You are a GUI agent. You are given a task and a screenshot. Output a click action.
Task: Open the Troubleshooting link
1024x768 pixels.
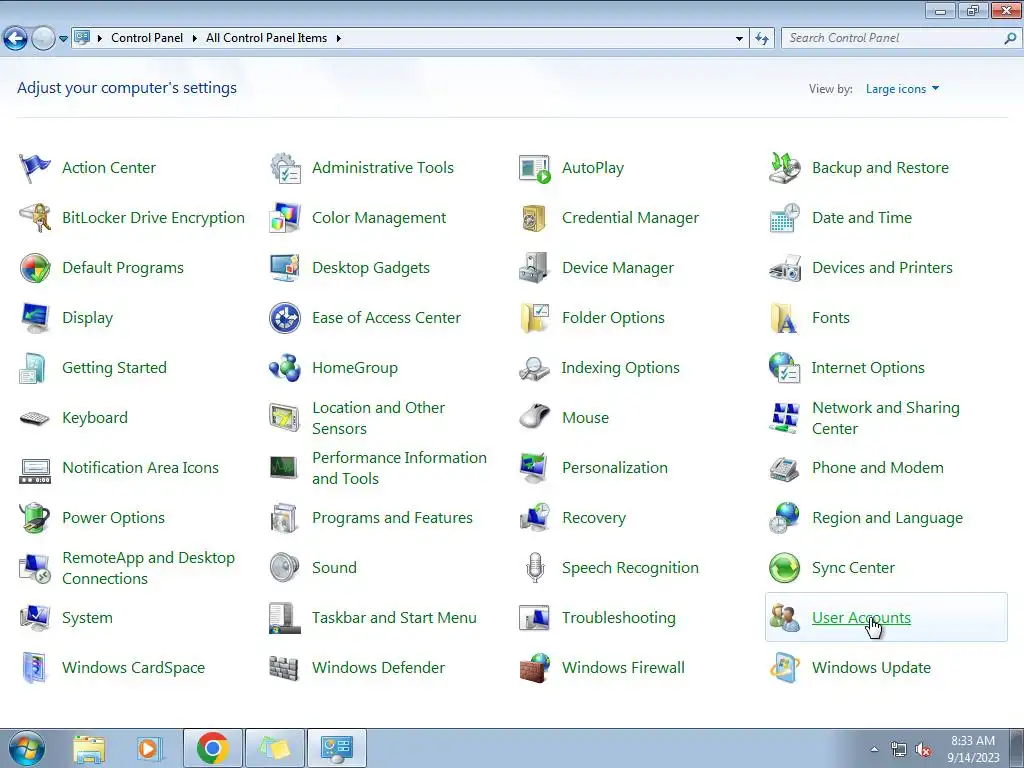point(619,618)
